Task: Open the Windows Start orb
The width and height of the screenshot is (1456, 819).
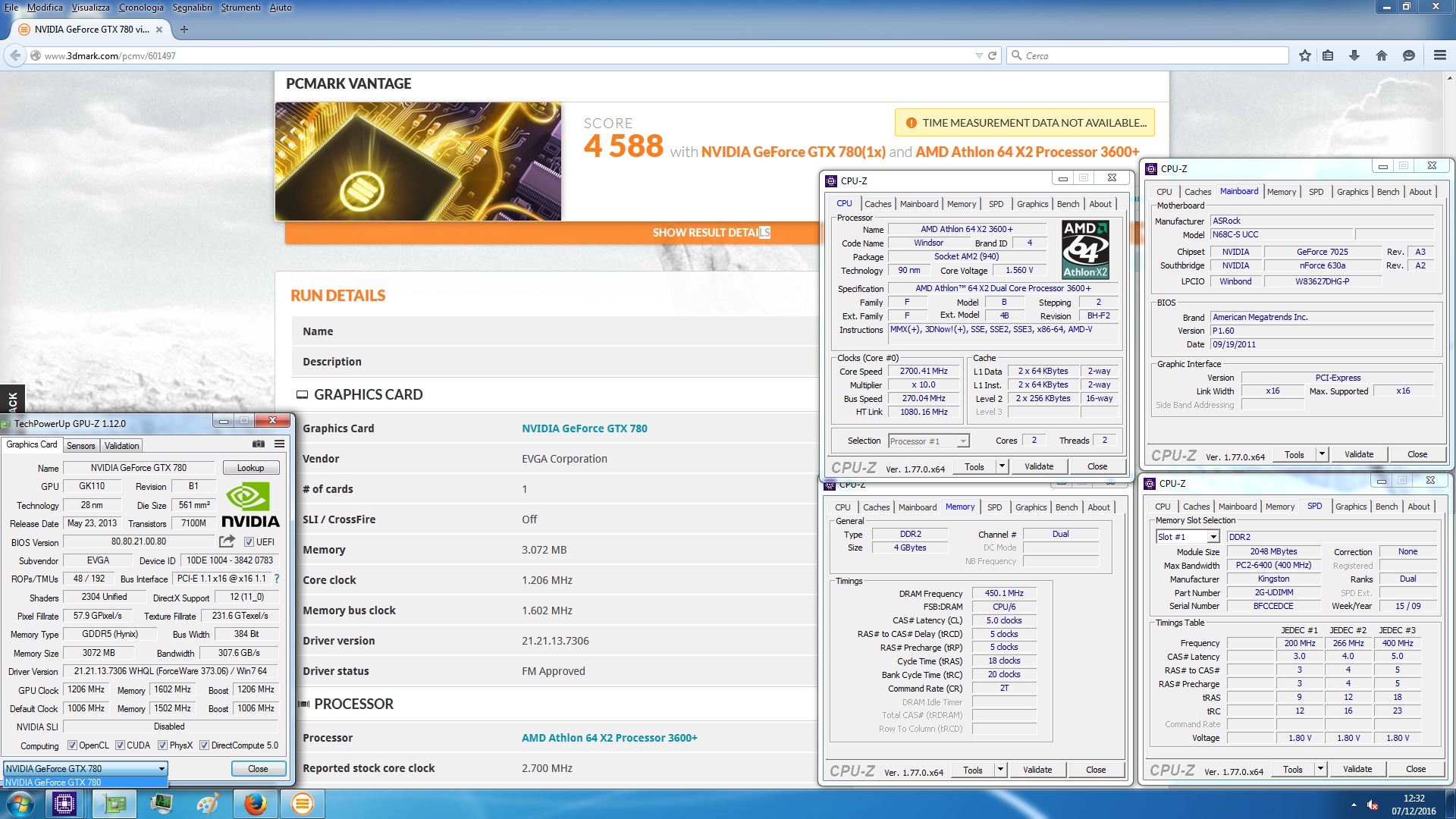Action: [x=20, y=804]
